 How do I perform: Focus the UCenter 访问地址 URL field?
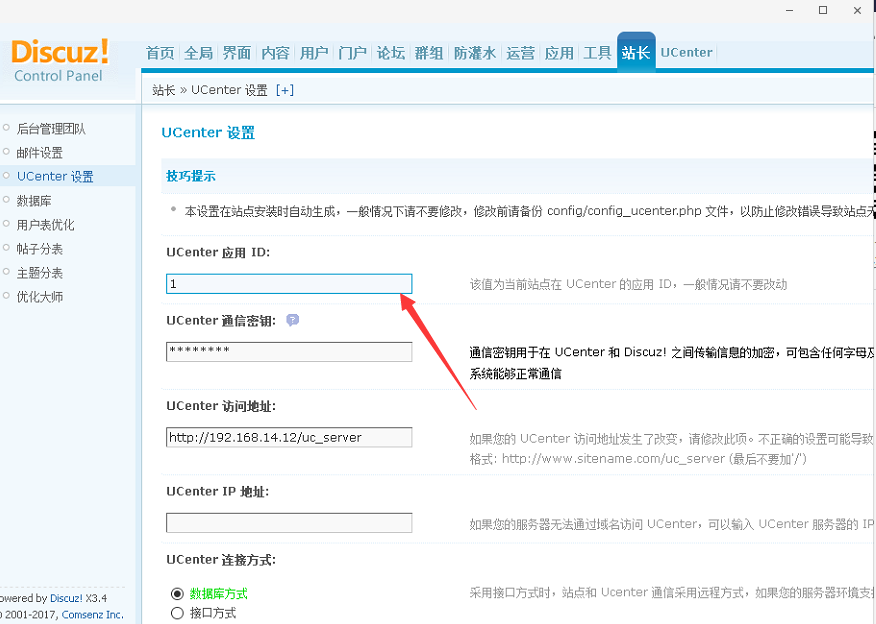tap(288, 438)
